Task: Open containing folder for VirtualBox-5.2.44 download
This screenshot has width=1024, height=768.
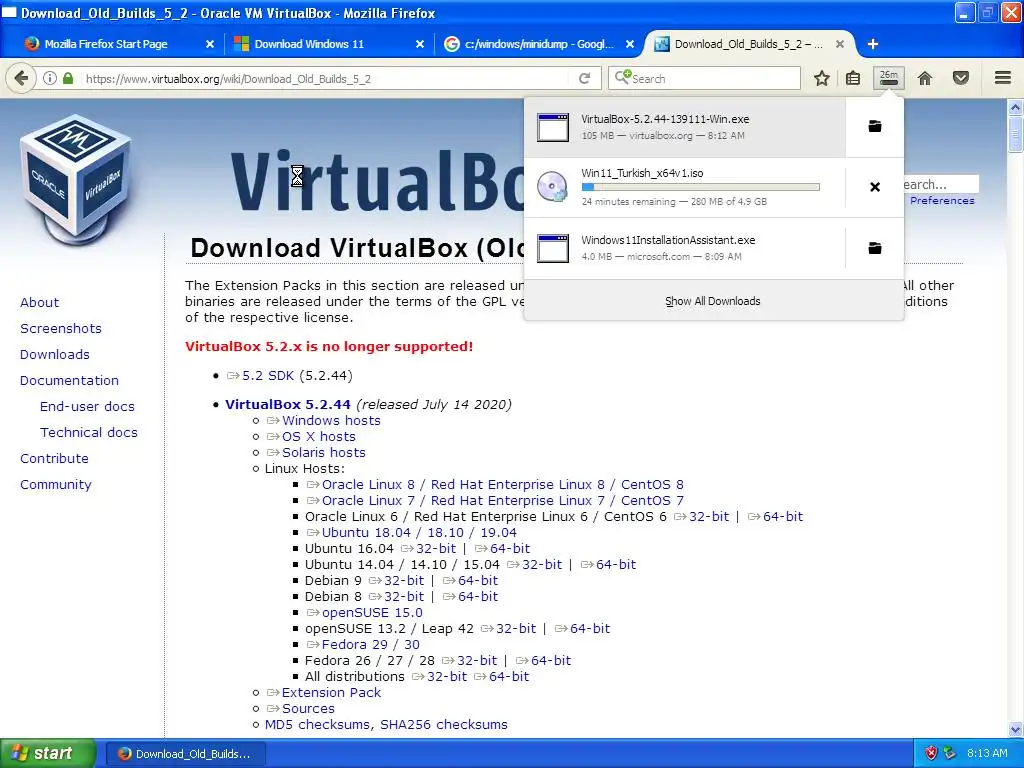Action: pos(875,126)
